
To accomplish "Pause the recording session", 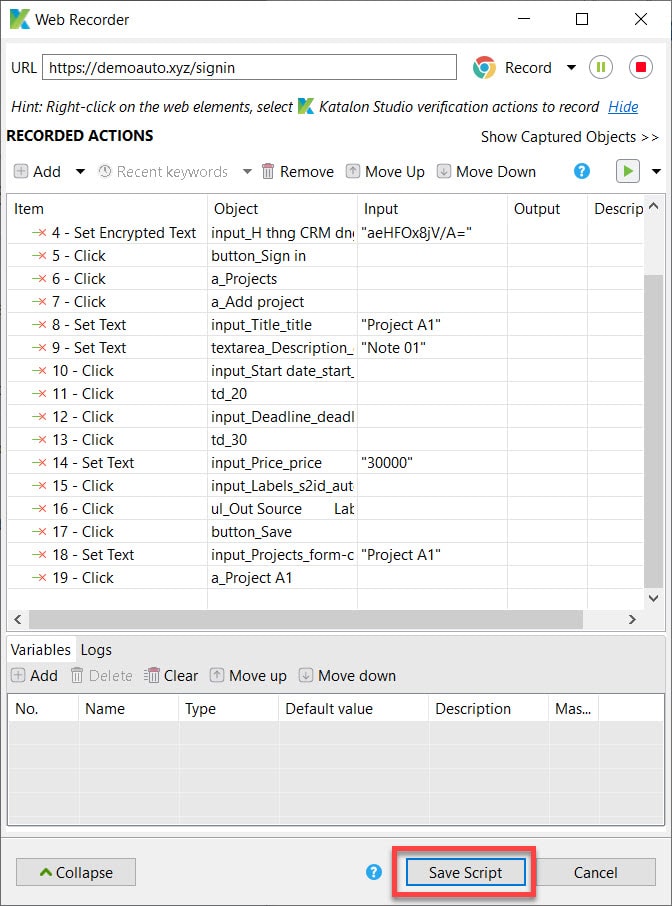I will [601, 68].
